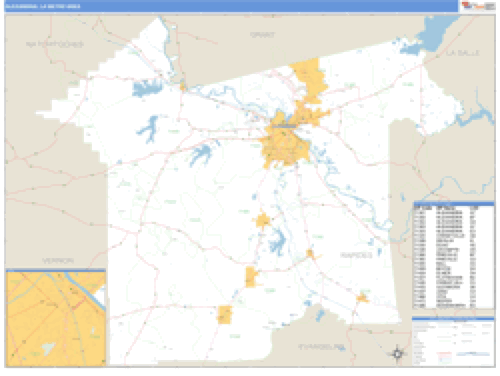Click the map legend panel

pyautogui.click(x=453, y=341)
